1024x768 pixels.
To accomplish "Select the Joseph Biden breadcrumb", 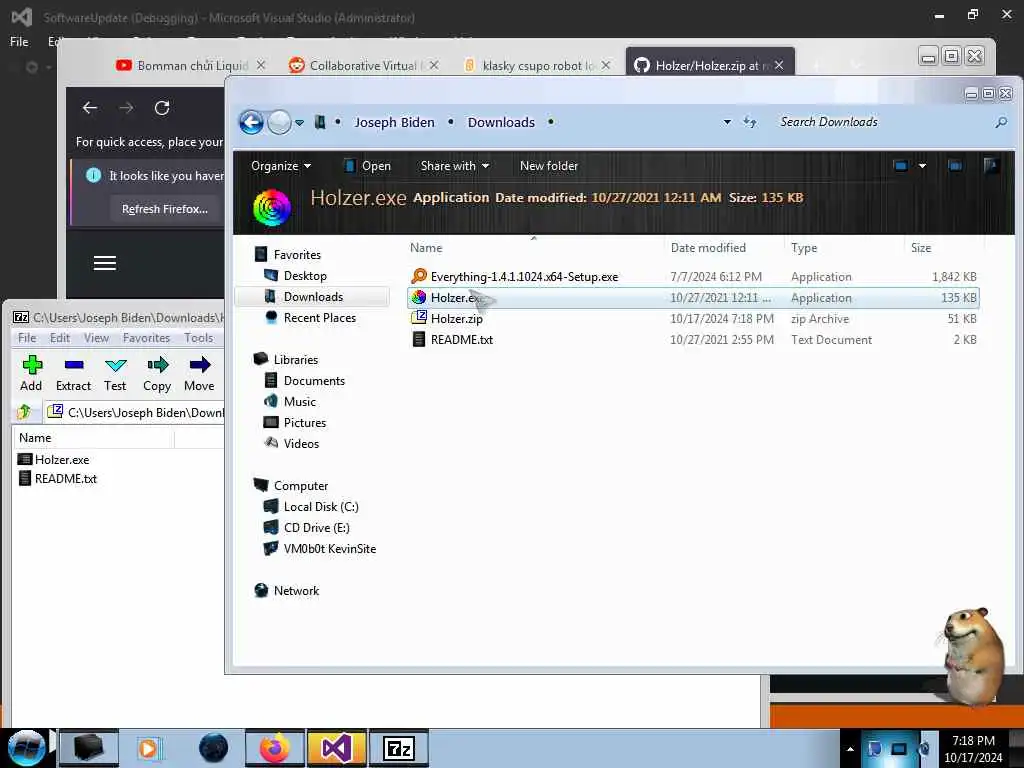I will pyautogui.click(x=394, y=122).
